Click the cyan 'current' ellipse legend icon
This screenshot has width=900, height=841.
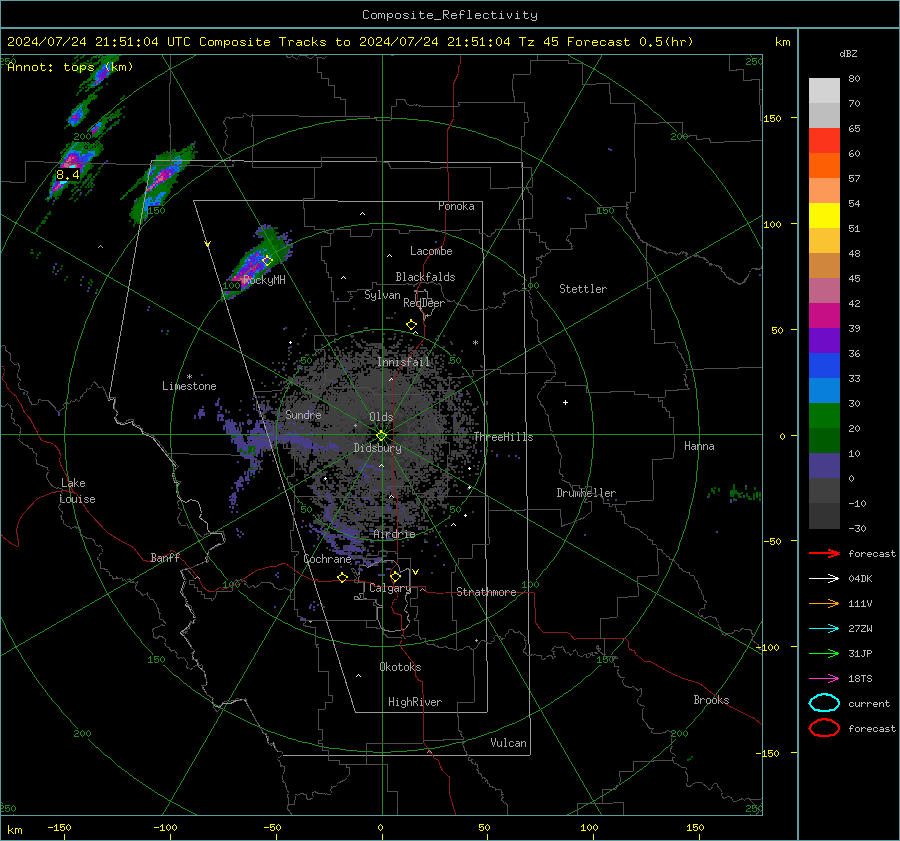click(x=824, y=703)
